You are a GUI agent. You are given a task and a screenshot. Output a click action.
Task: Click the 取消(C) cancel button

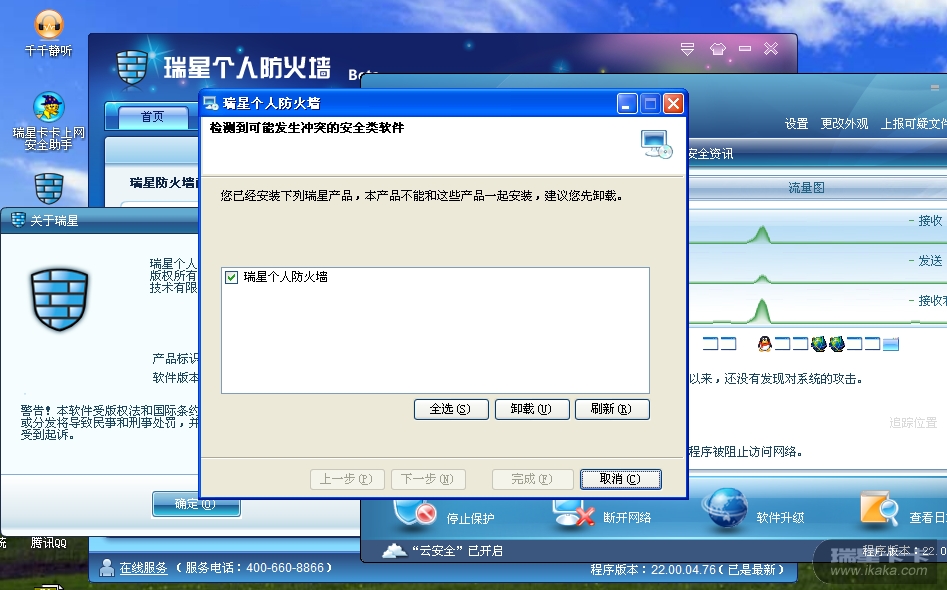pos(620,479)
